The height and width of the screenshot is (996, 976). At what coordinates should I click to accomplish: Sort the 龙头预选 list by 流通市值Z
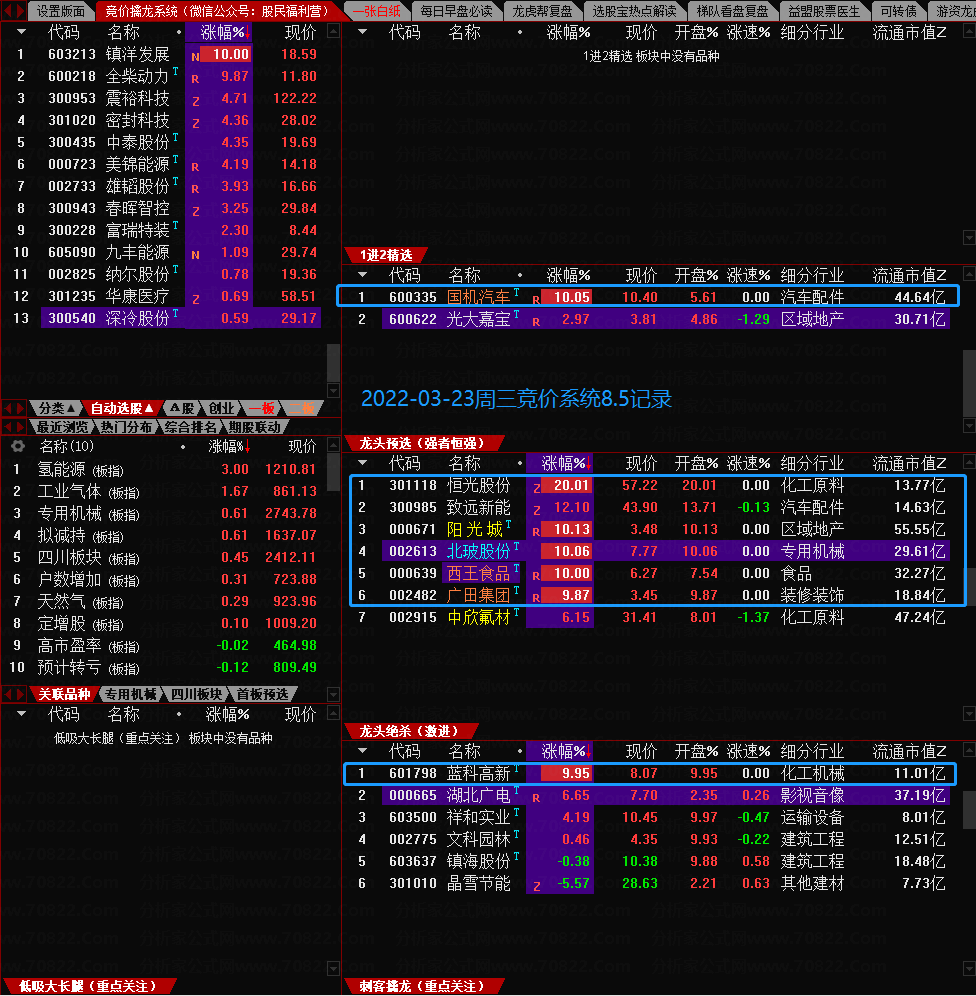(x=908, y=463)
